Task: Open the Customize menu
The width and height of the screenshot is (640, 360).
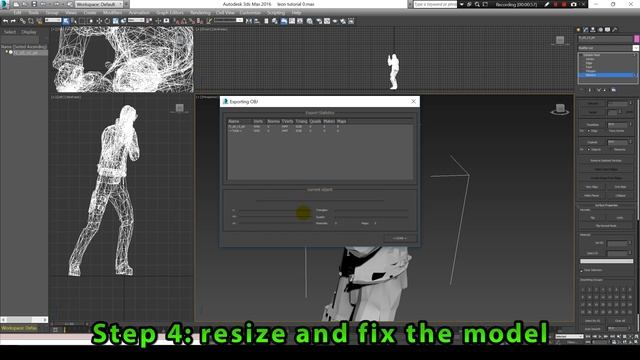Action: pos(250,13)
